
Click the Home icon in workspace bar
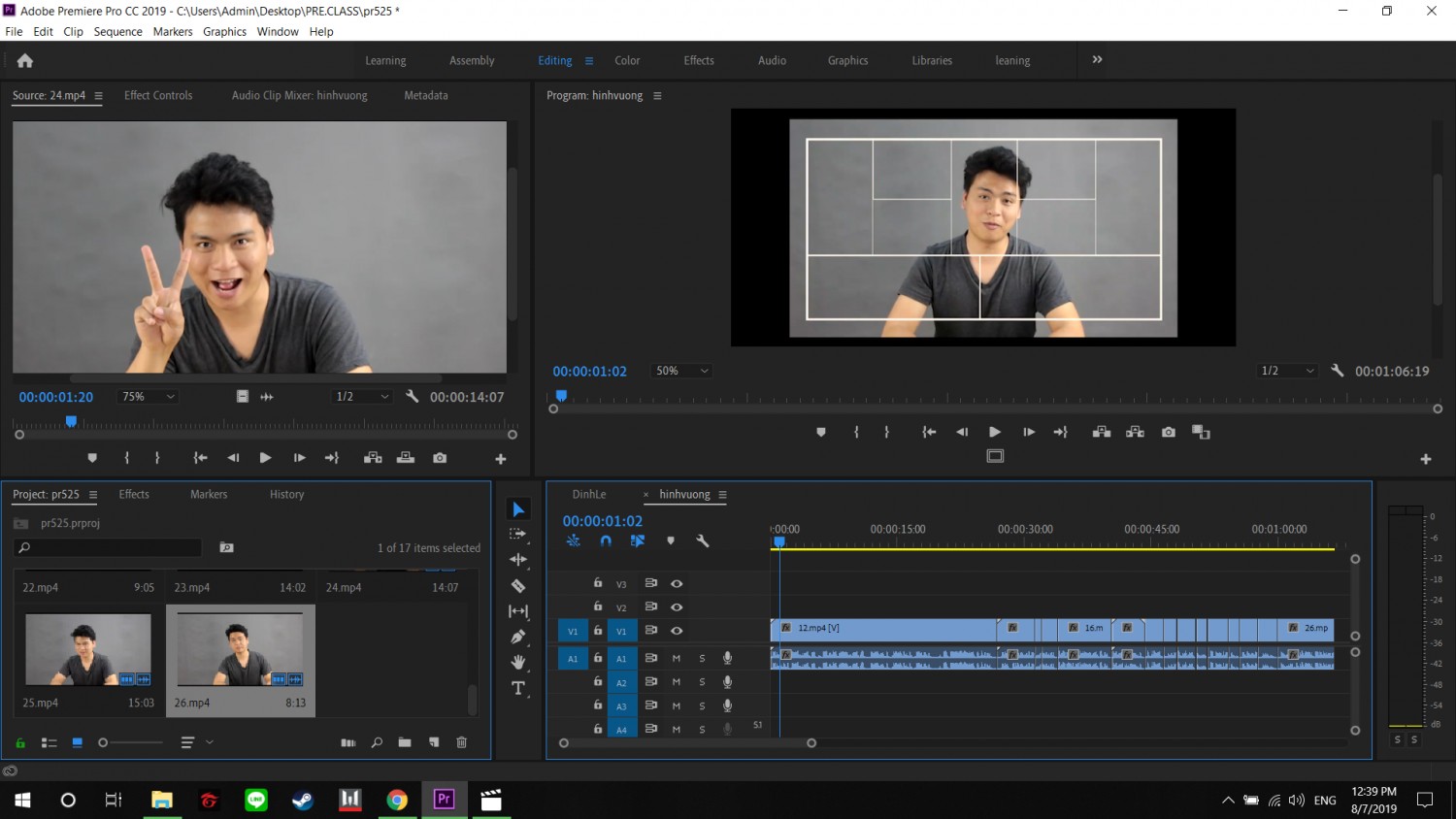pos(25,60)
